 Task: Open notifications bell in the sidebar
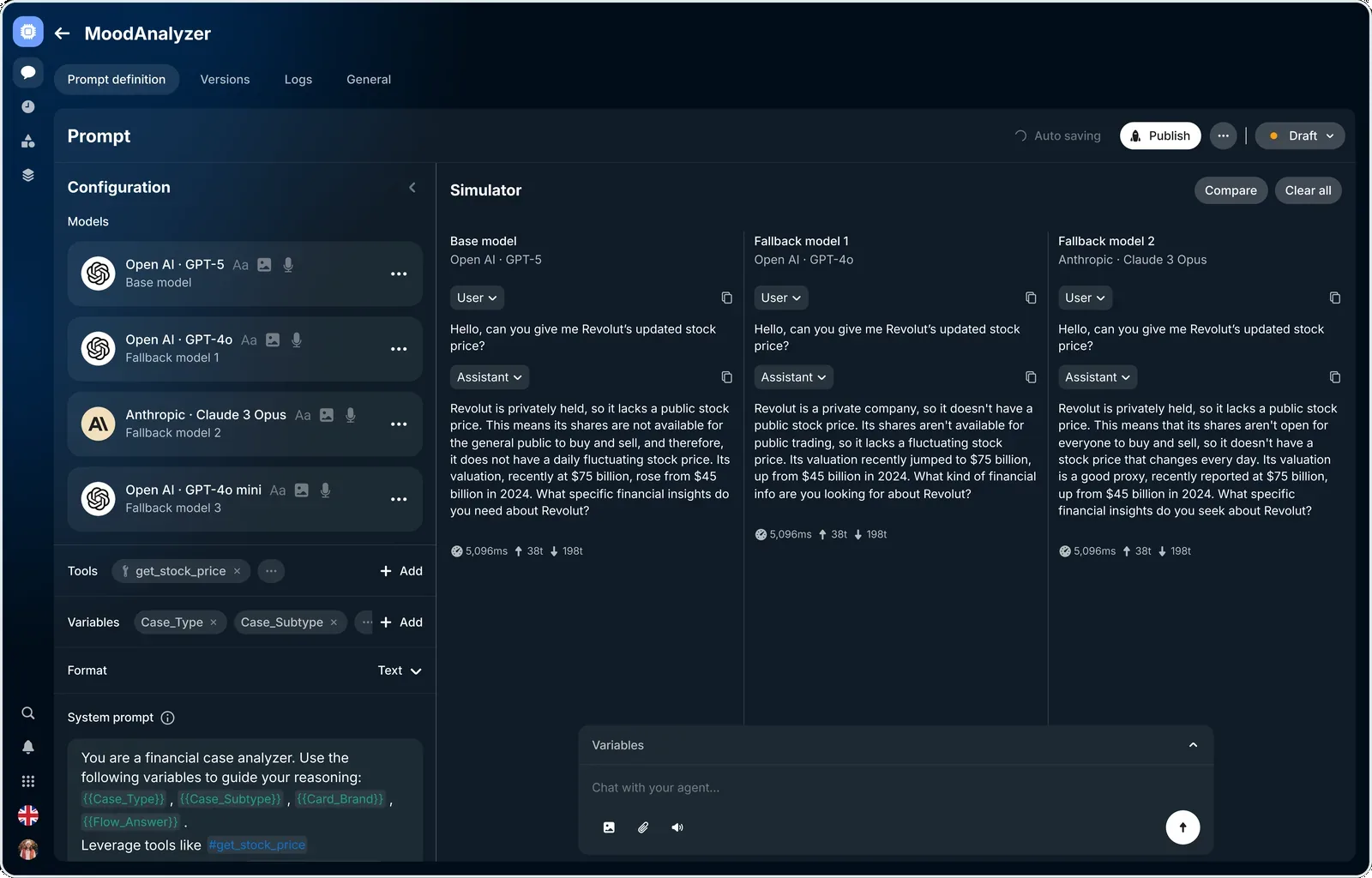[x=28, y=747]
